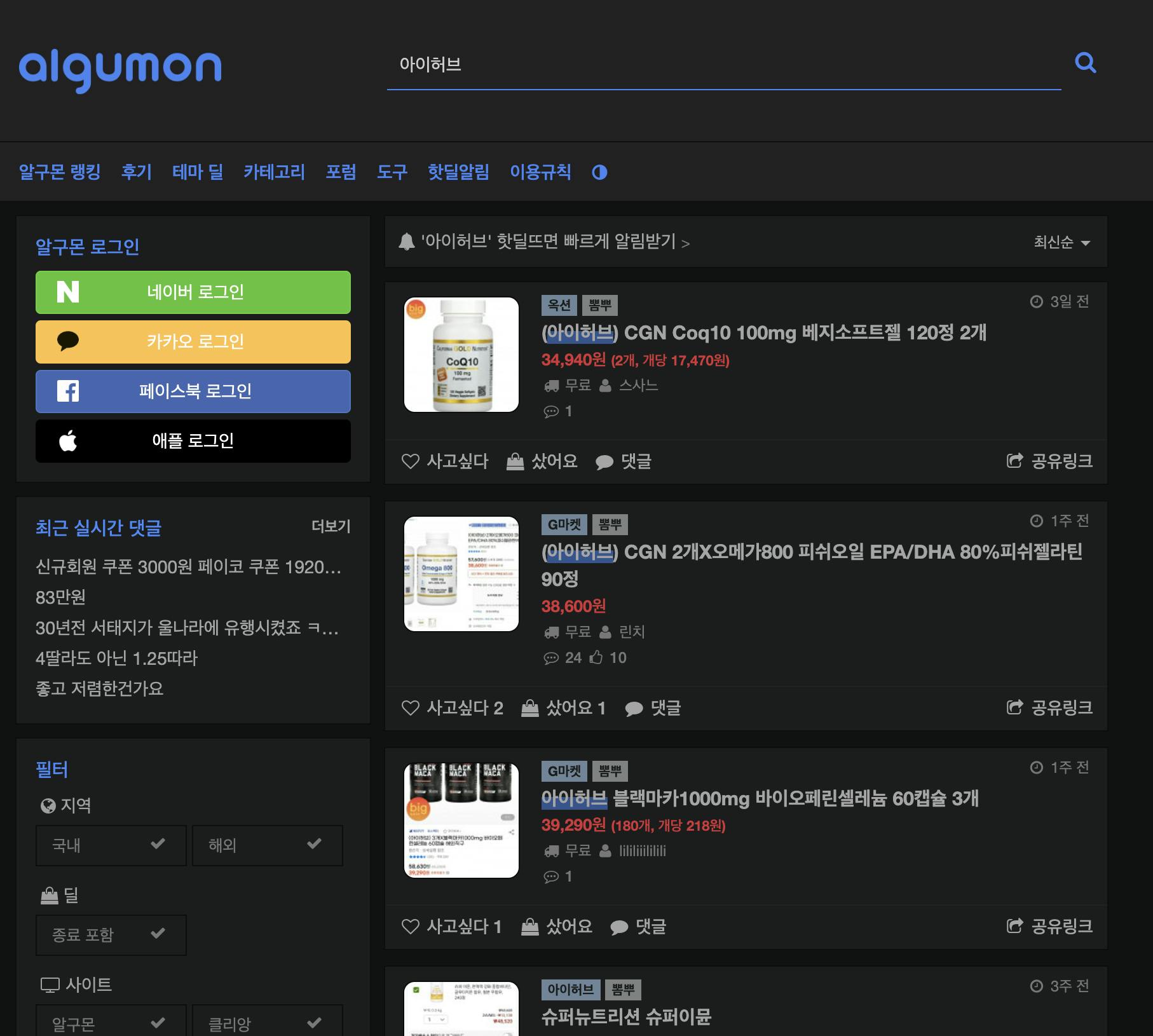1153x1036 pixels.
Task: Open the 도구 menu
Action: (x=392, y=172)
